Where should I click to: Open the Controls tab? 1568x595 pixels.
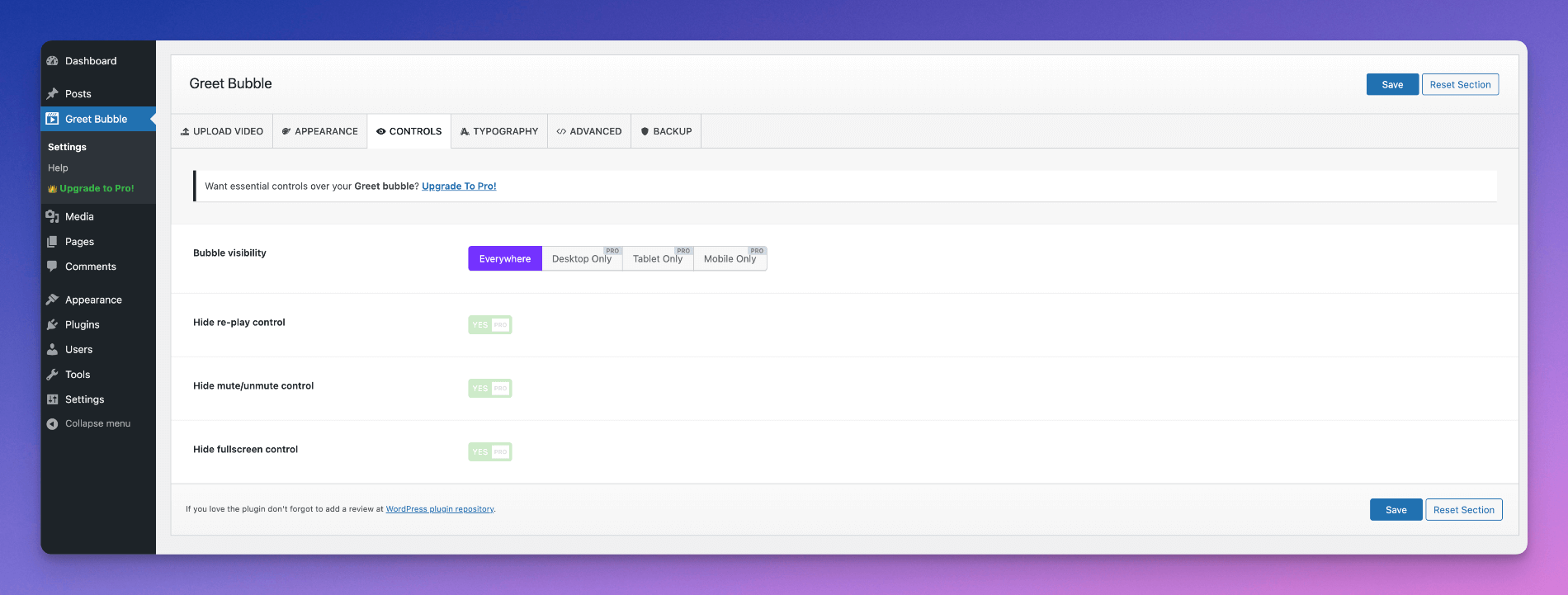(x=409, y=131)
